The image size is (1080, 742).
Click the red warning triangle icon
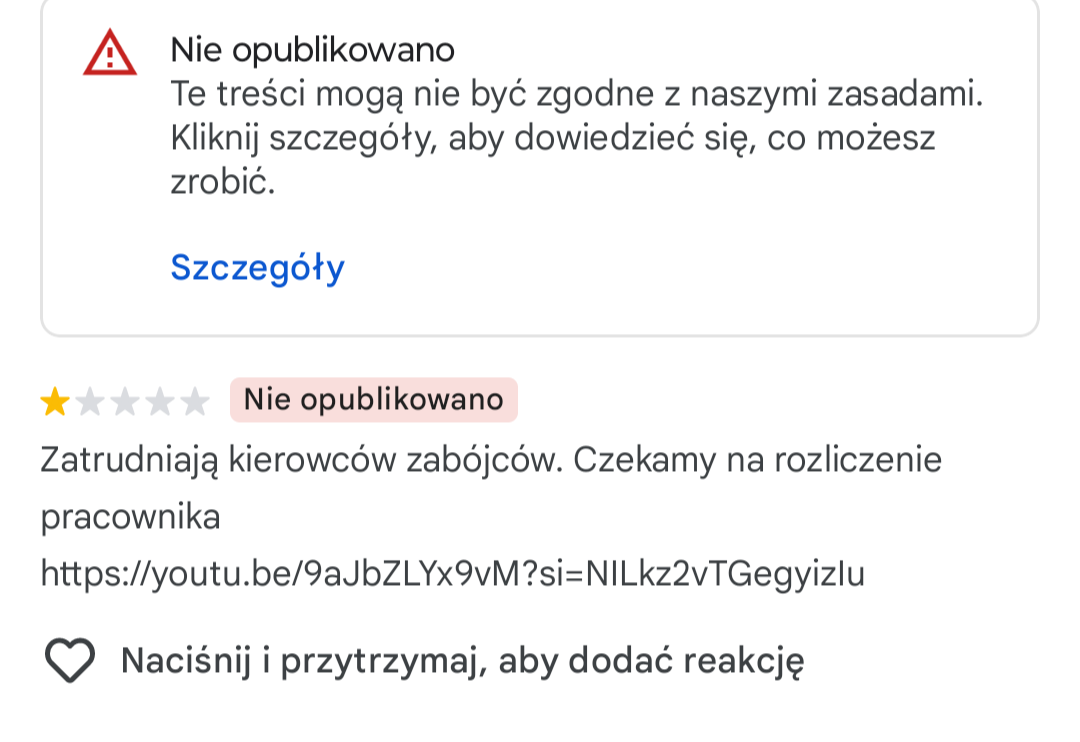[x=110, y=53]
